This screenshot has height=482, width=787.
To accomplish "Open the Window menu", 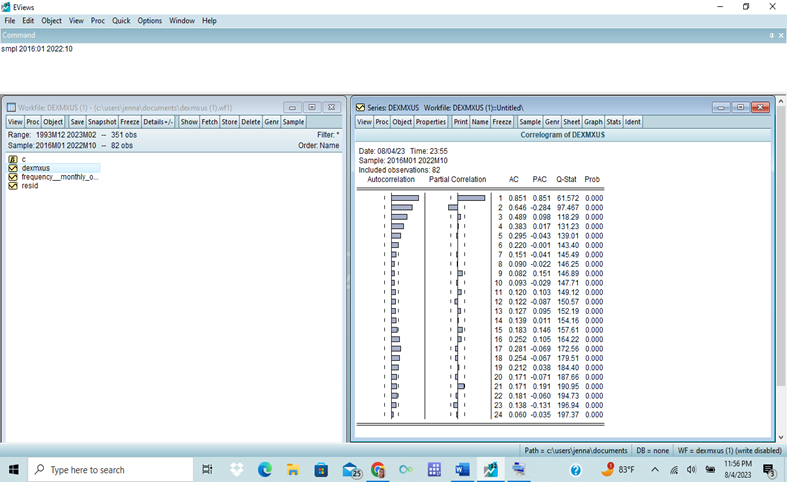I will pyautogui.click(x=182, y=21).
